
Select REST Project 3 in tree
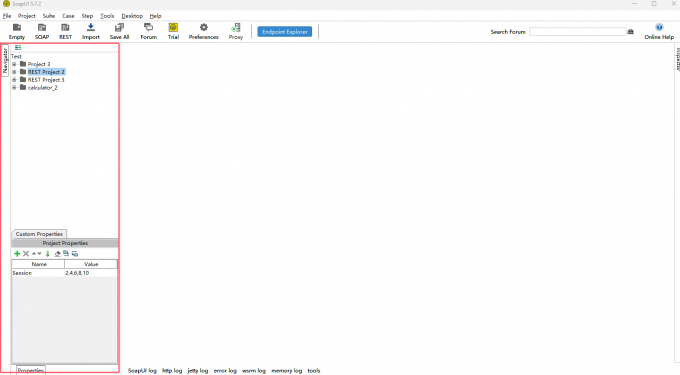coord(46,80)
